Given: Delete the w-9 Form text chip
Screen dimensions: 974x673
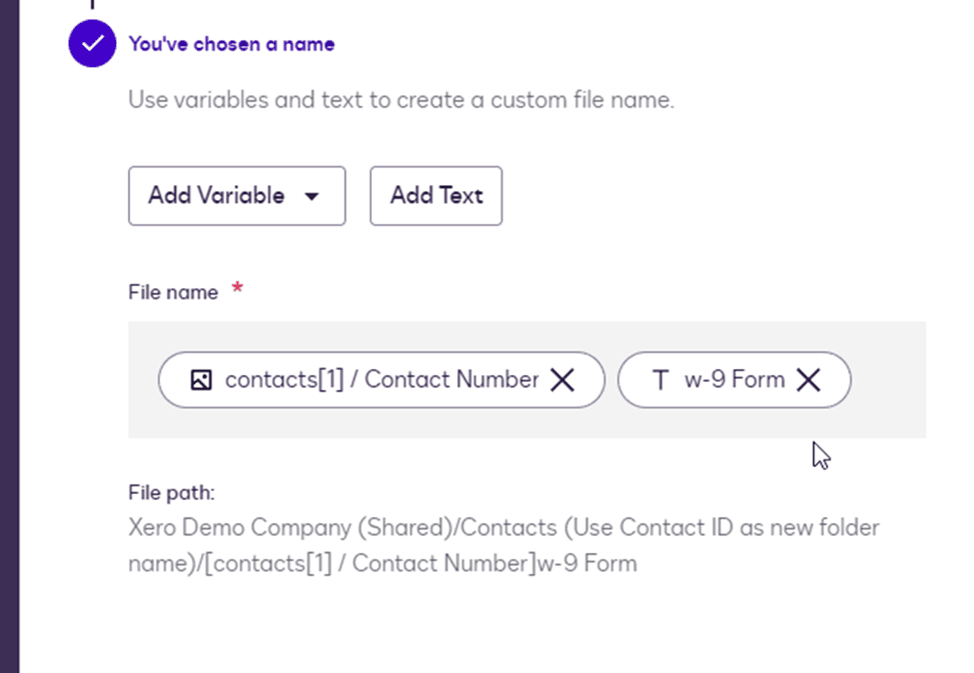Looking at the screenshot, I should (x=808, y=380).
